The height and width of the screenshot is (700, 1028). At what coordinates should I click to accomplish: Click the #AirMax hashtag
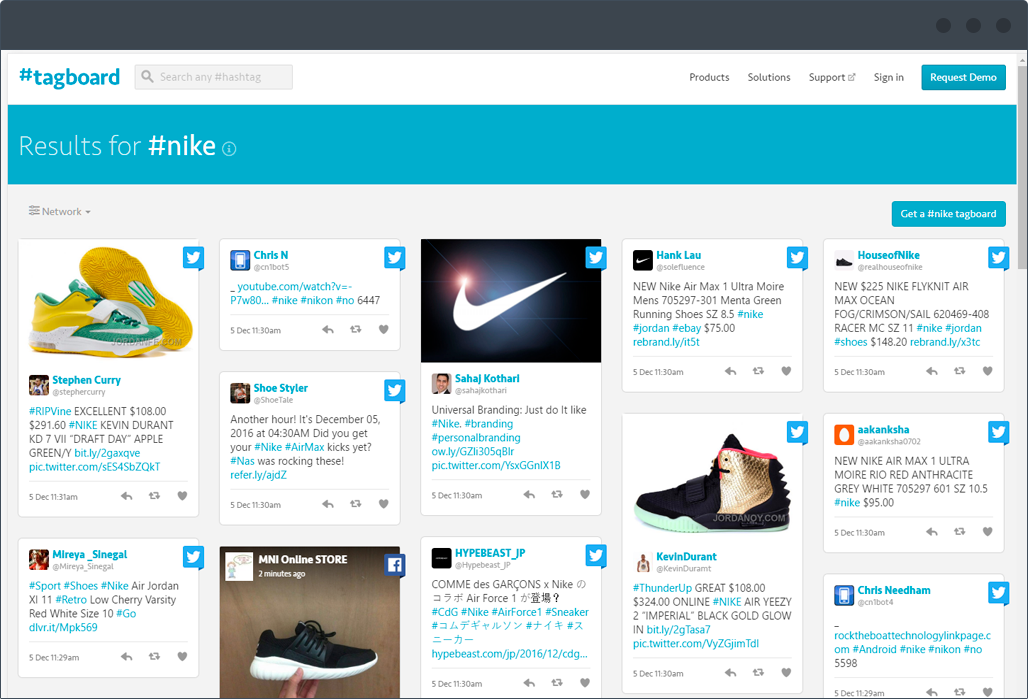305,447
